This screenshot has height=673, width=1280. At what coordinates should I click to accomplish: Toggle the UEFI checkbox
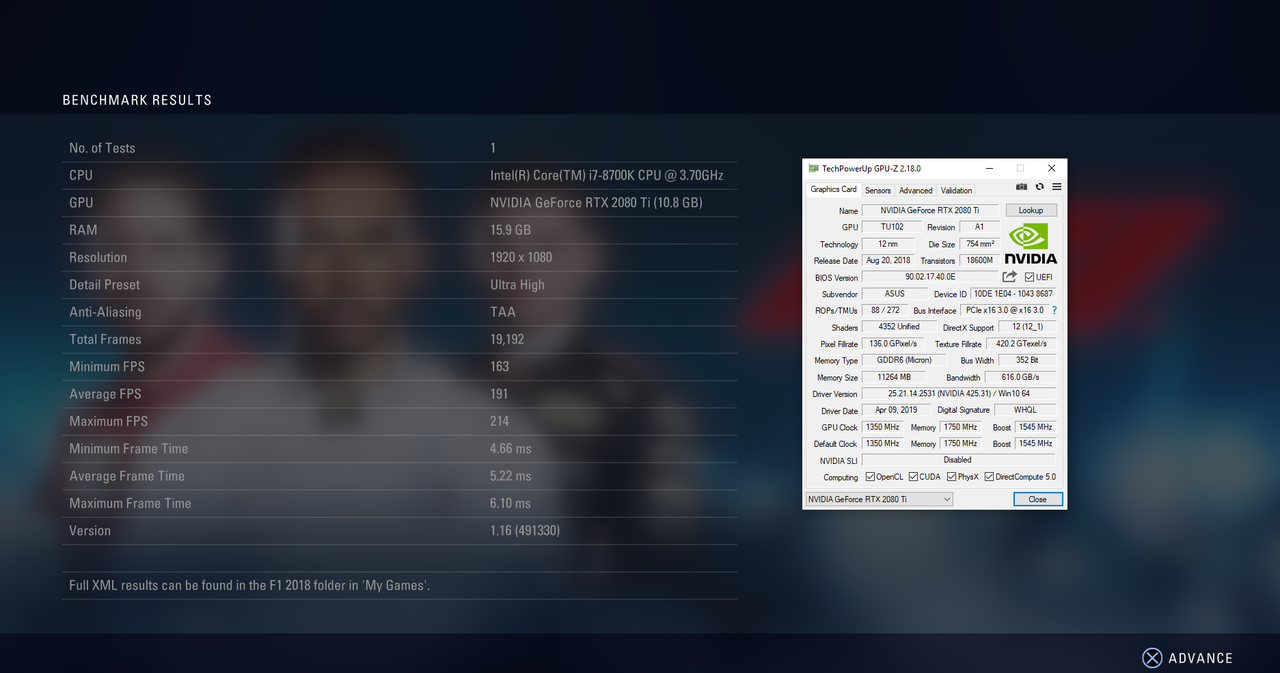pos(1030,277)
